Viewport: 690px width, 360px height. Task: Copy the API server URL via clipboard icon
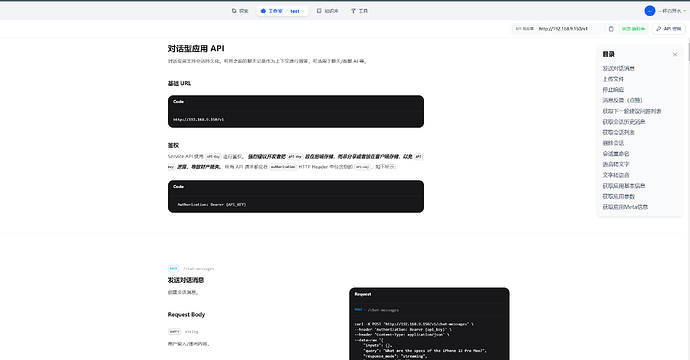[x=611, y=29]
